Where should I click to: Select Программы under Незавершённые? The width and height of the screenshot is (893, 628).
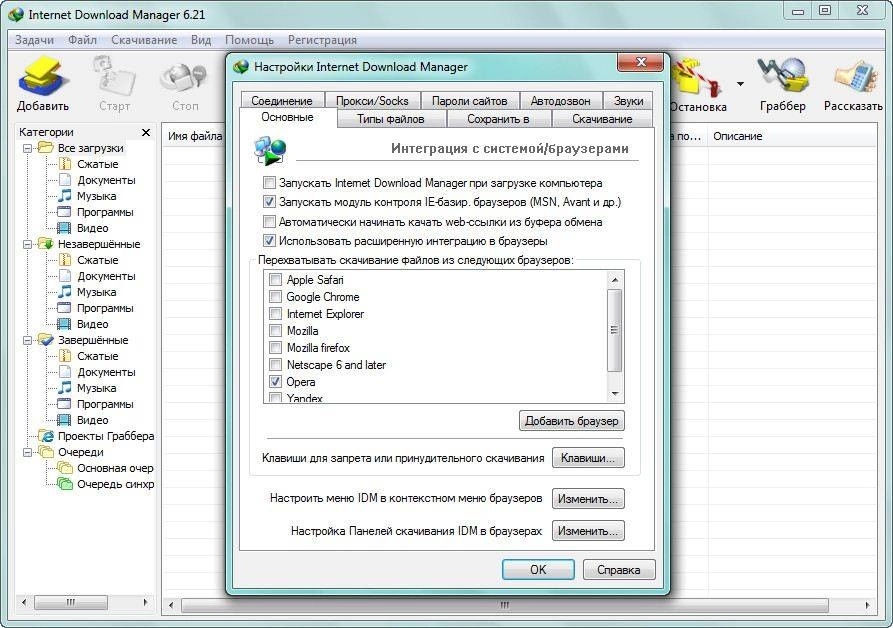click(x=96, y=308)
